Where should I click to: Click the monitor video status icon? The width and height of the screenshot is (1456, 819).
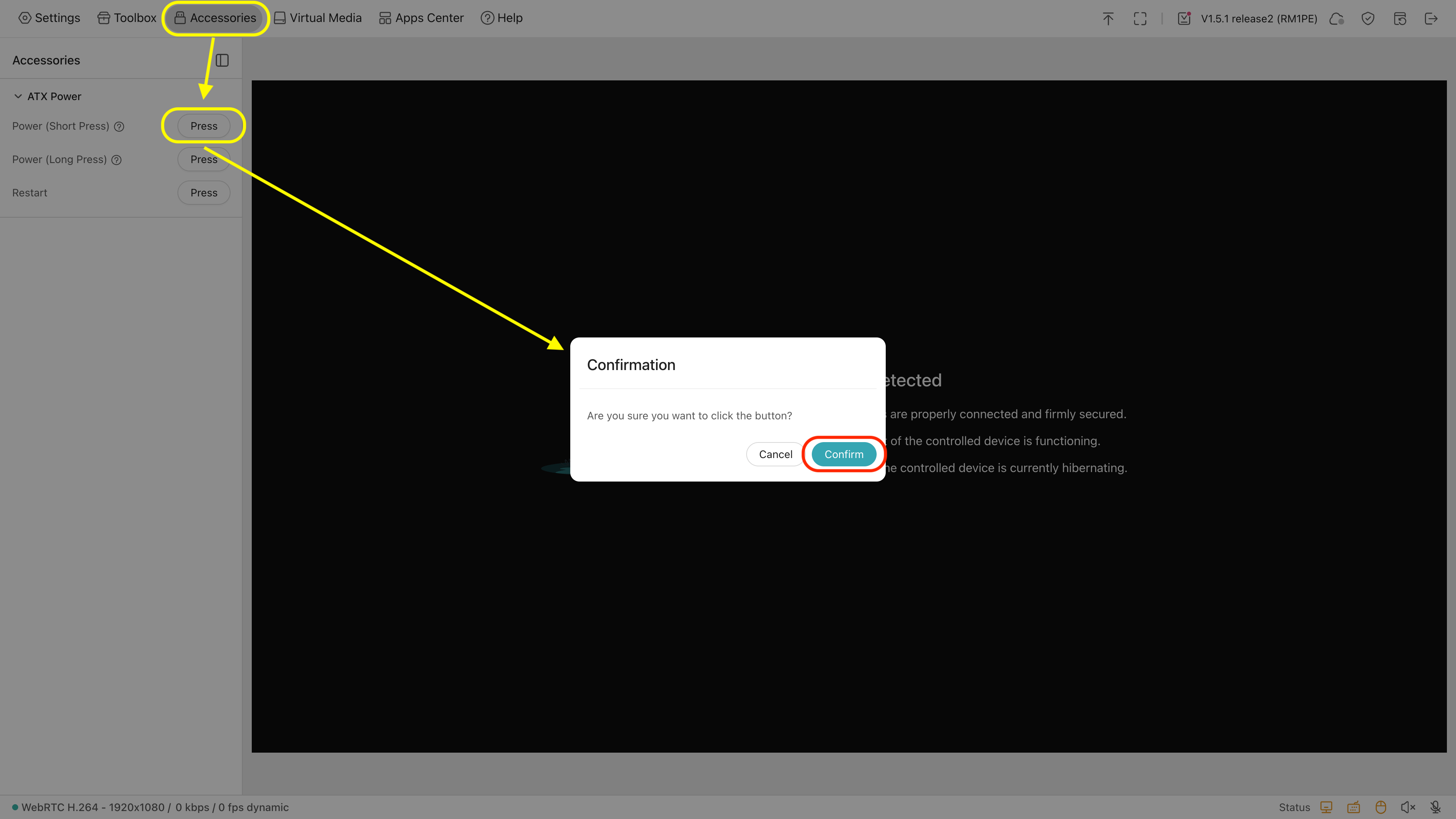(1326, 807)
